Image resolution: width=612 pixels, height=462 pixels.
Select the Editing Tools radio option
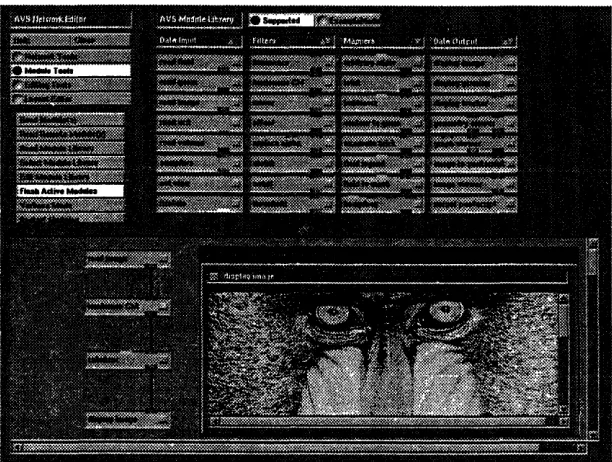coord(71,85)
